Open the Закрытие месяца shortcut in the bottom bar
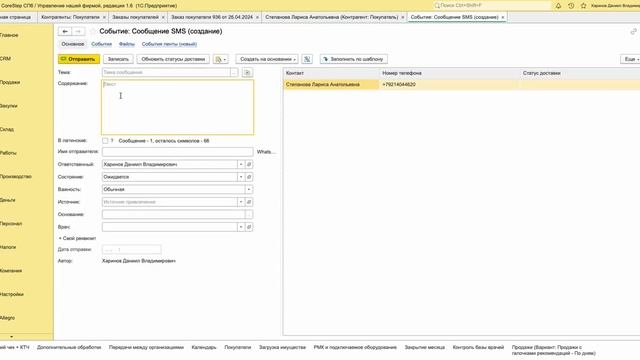 424,347
